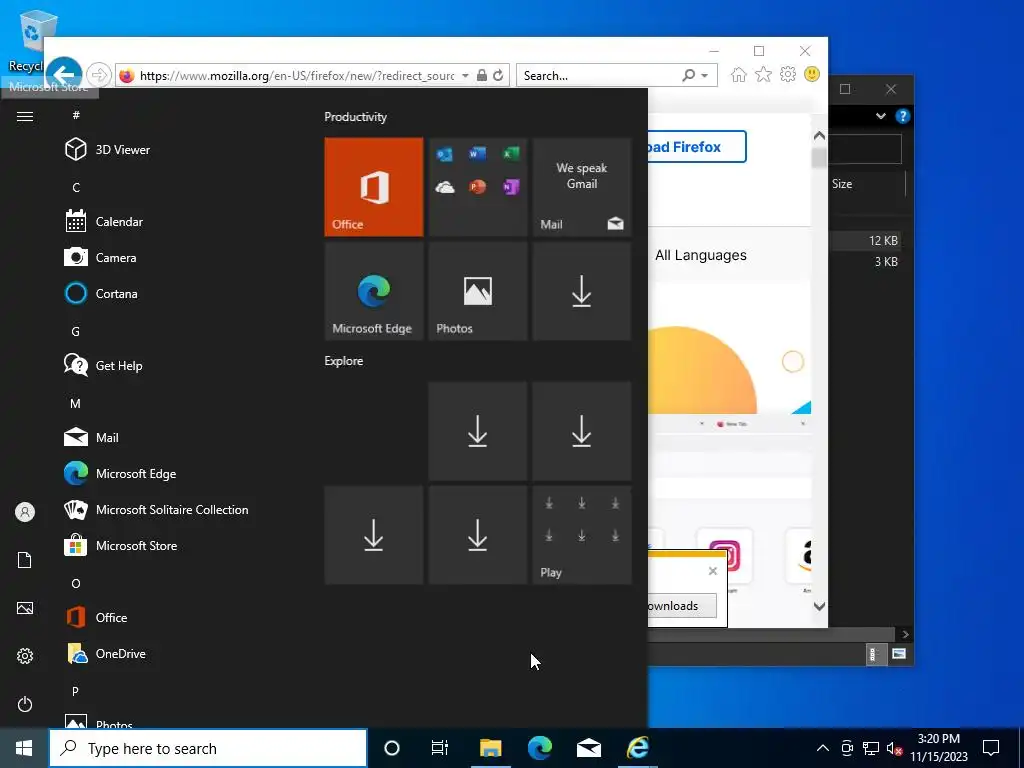Click the View Downloads button
Viewport: 1024px width, 768px height.
[682, 606]
